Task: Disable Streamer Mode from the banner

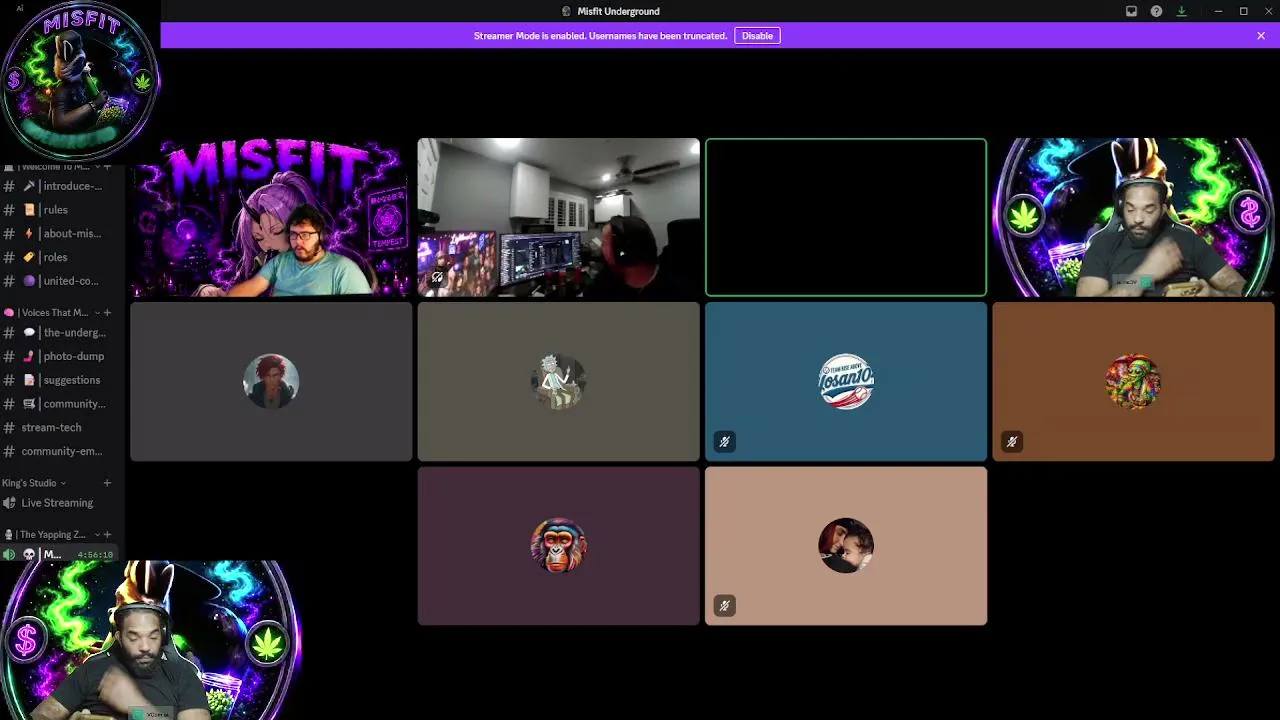Action: [757, 36]
